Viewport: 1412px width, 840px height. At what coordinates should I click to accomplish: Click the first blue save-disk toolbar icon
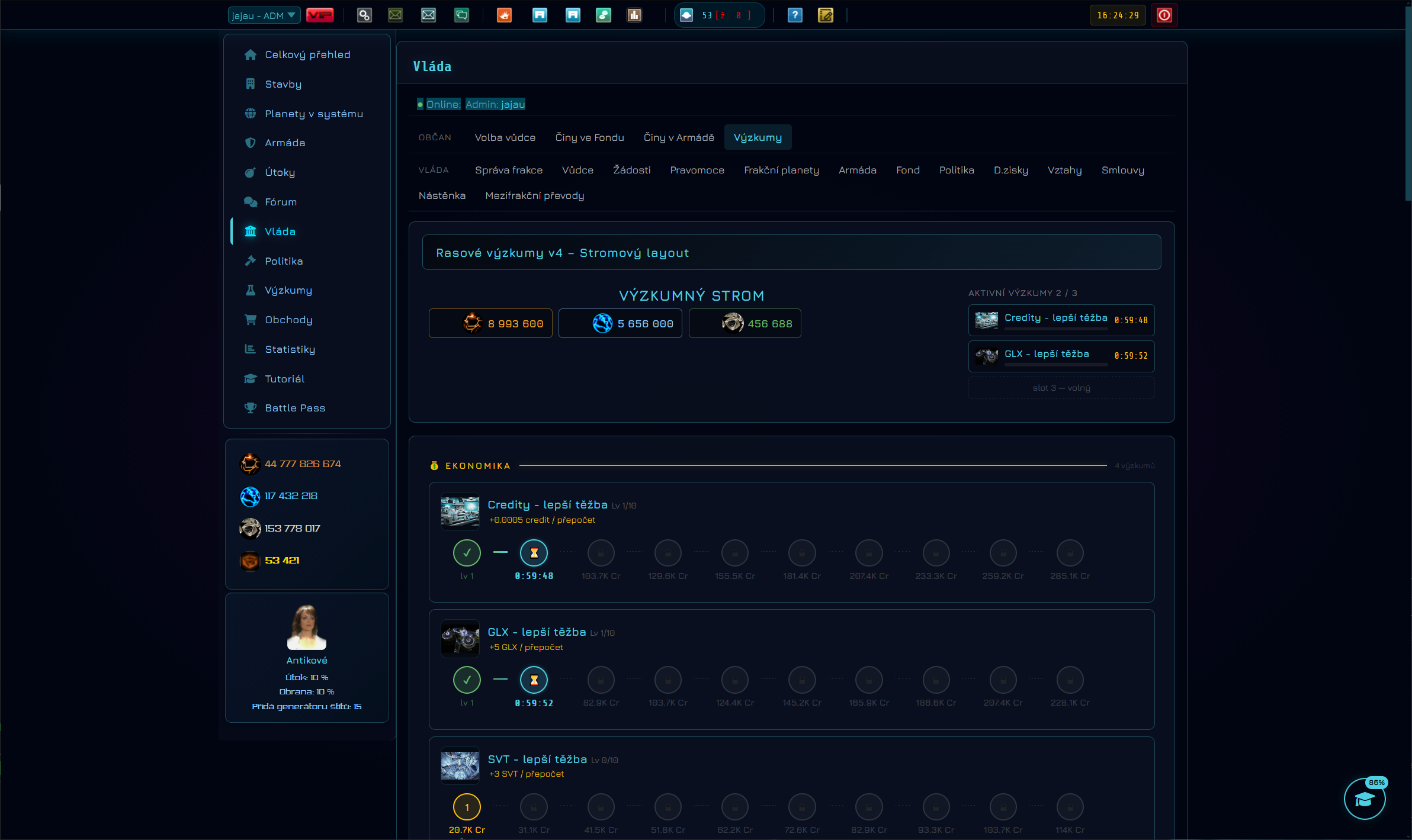(x=540, y=15)
